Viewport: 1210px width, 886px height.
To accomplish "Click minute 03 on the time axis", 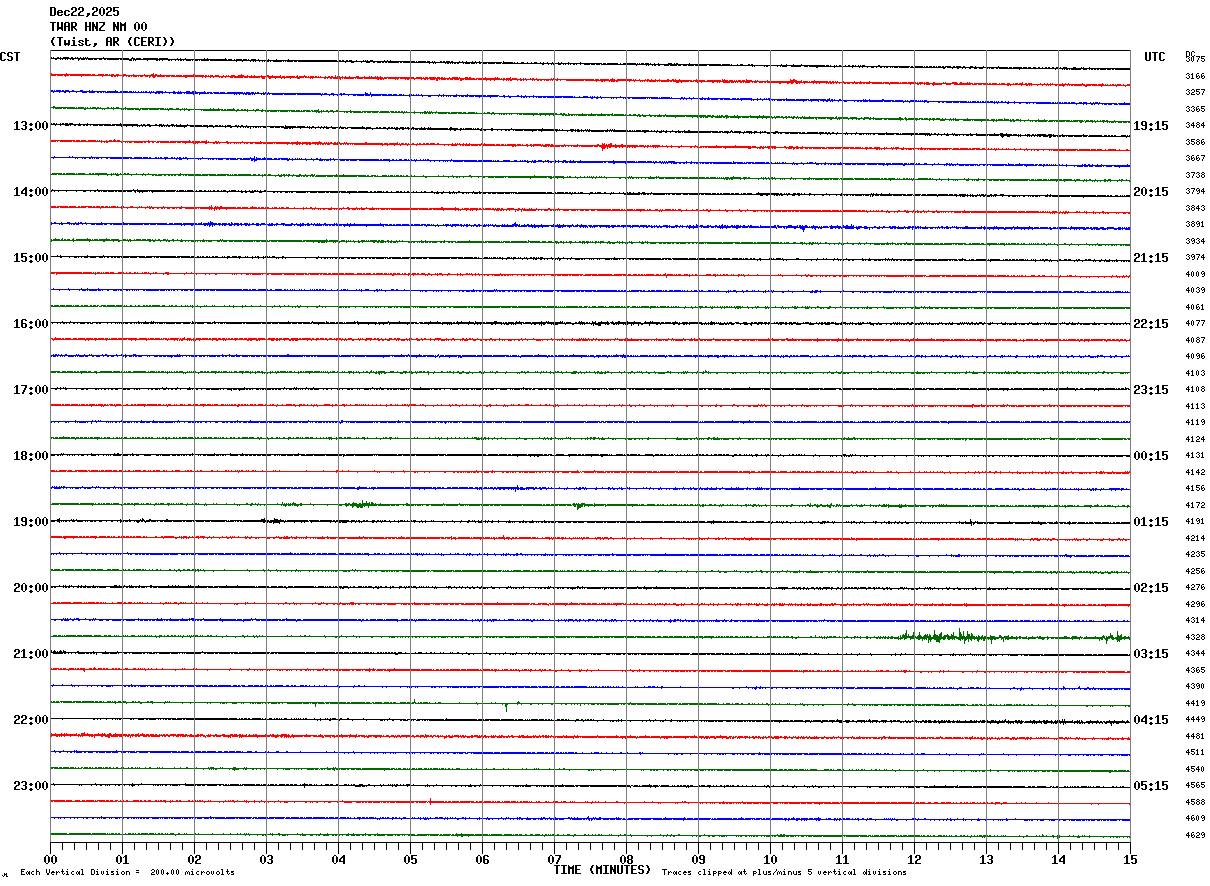I will (x=266, y=859).
